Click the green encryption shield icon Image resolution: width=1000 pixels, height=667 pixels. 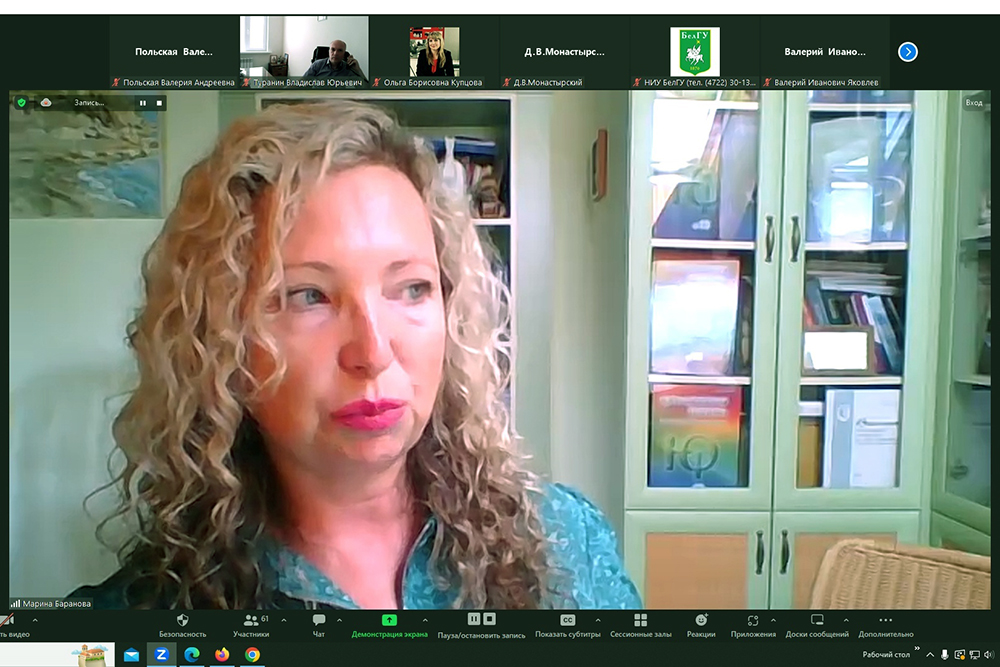point(21,102)
